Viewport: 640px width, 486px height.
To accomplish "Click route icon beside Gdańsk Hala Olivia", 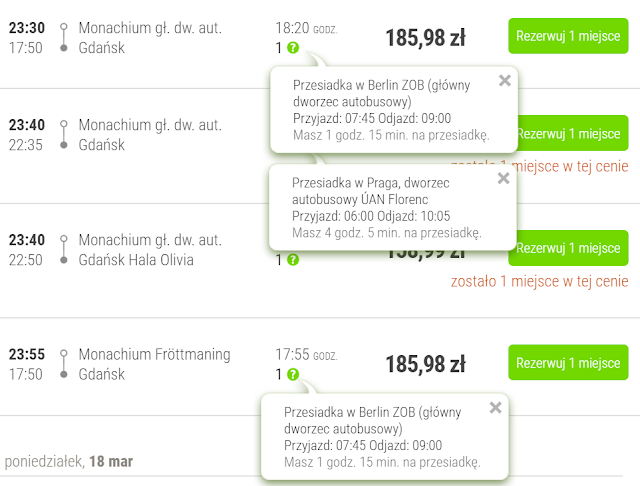I will [x=64, y=250].
